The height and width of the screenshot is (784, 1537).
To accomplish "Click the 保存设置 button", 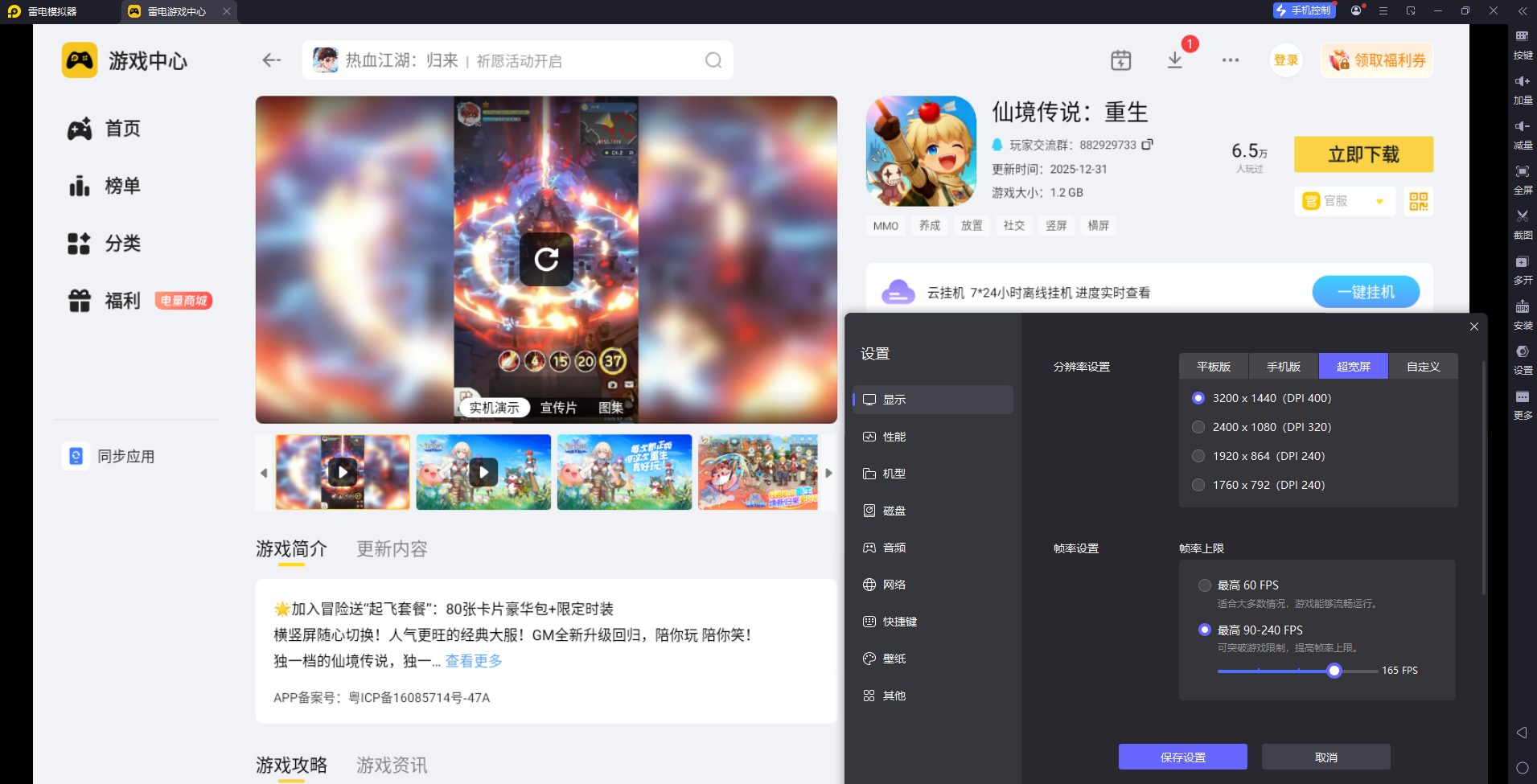I will (1183, 757).
